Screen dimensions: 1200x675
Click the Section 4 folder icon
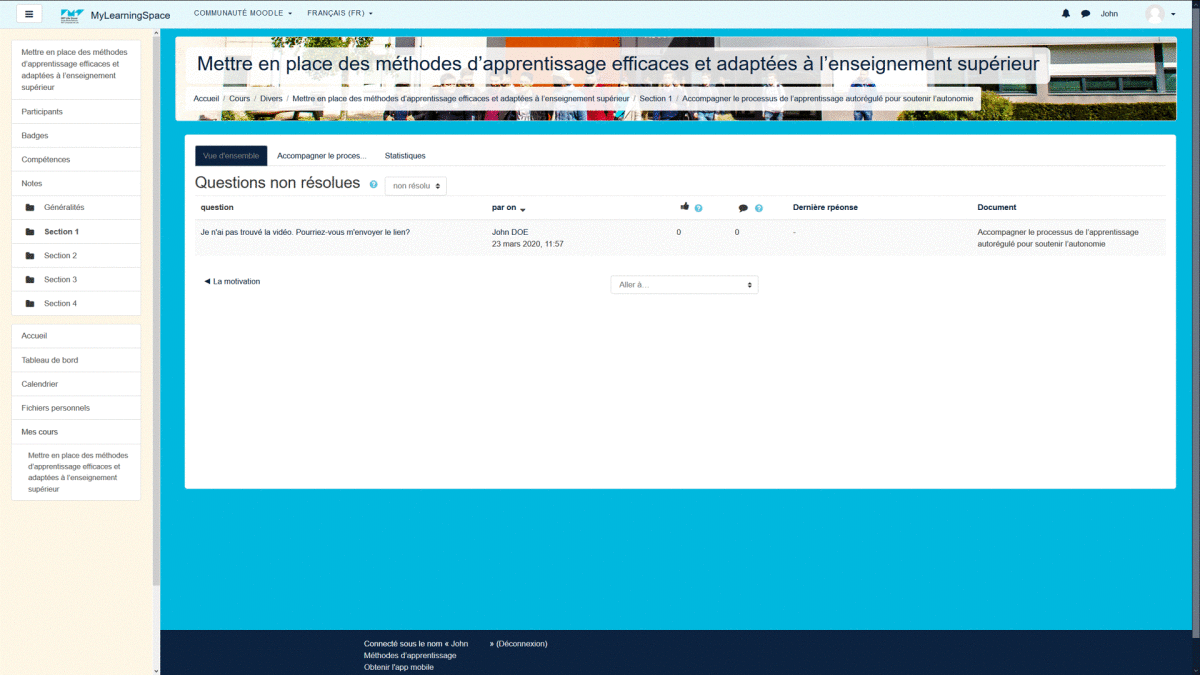pyautogui.click(x=30, y=304)
